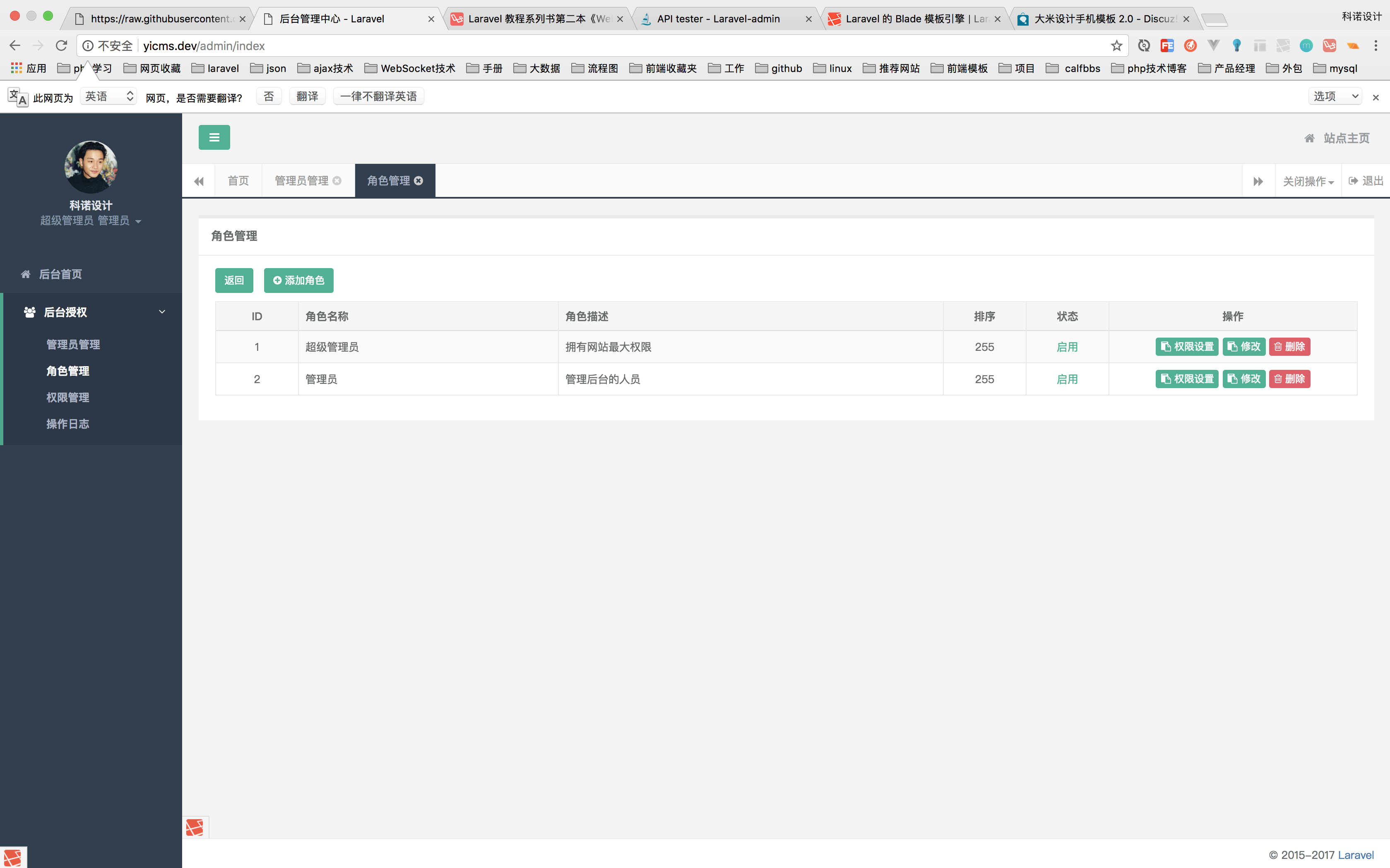
Task: Click the user avatar photo in sidebar
Action: tap(91, 166)
